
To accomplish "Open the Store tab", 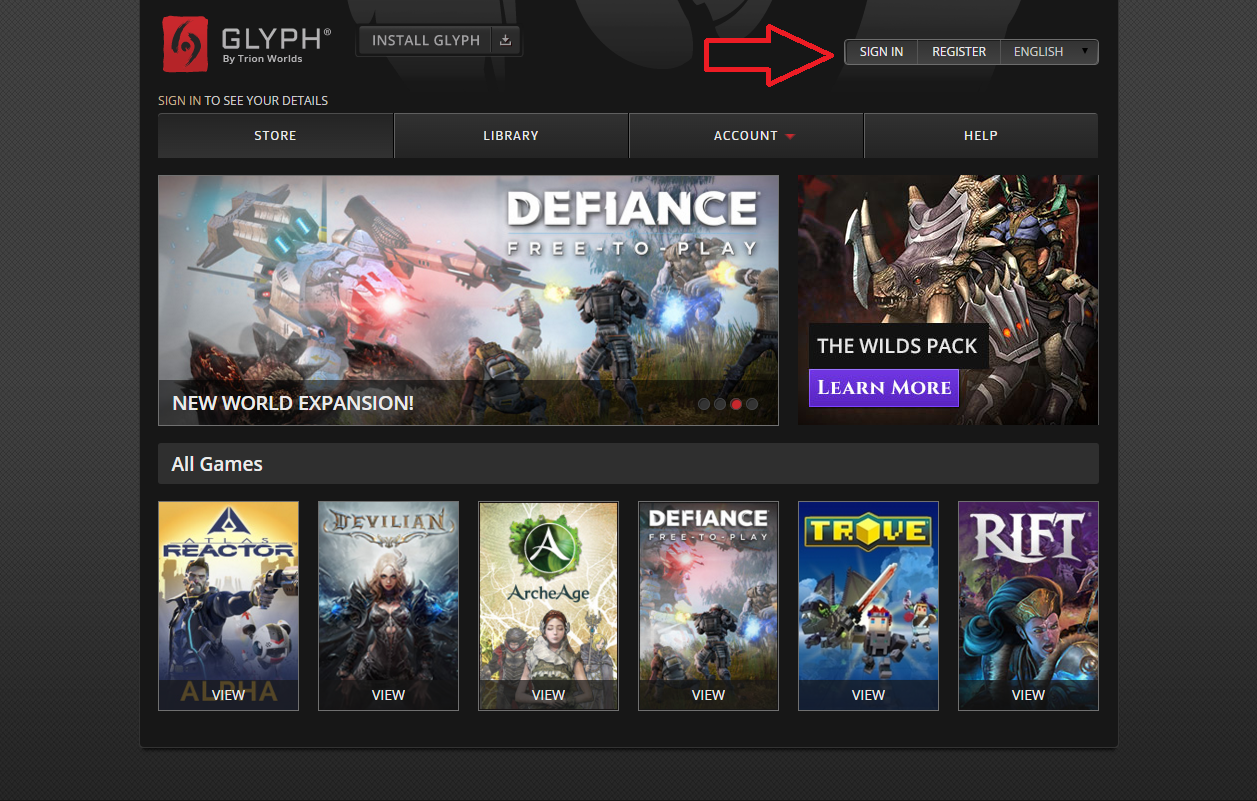I will pos(275,136).
